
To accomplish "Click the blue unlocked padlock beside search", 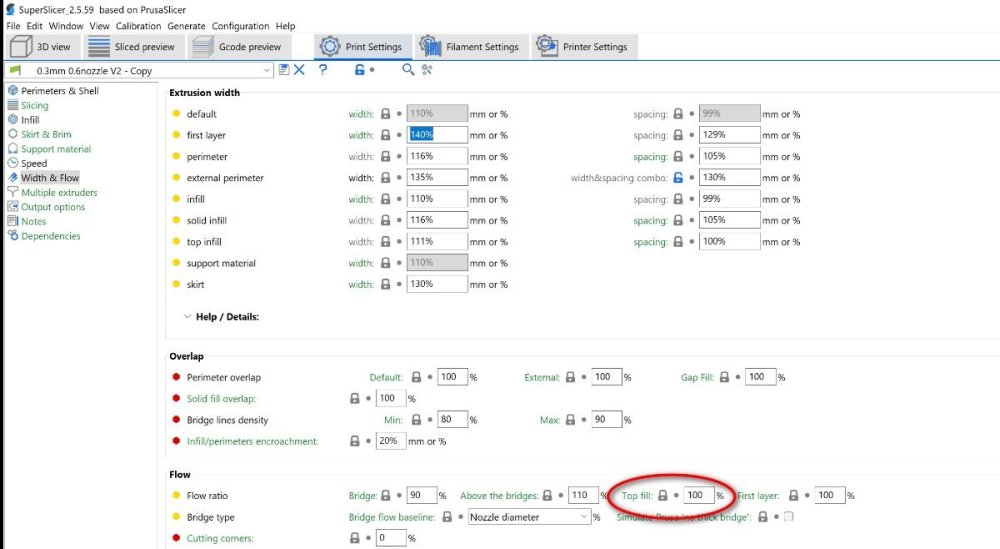I will (360, 70).
